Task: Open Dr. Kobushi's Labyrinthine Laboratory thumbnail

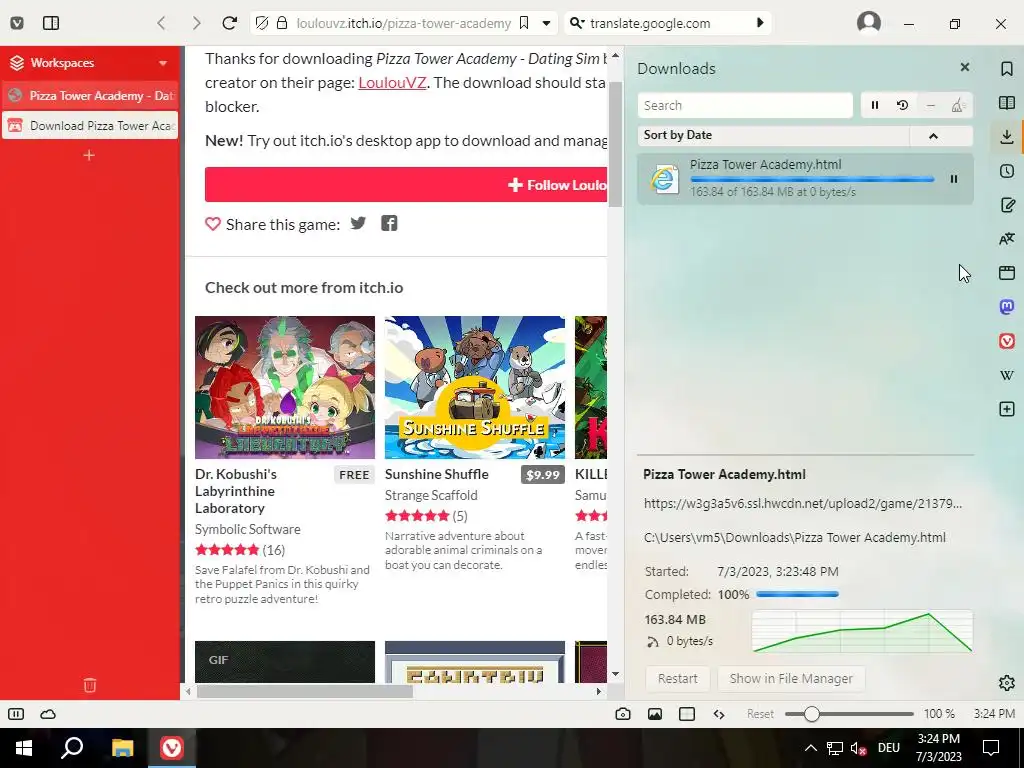Action: coord(285,387)
